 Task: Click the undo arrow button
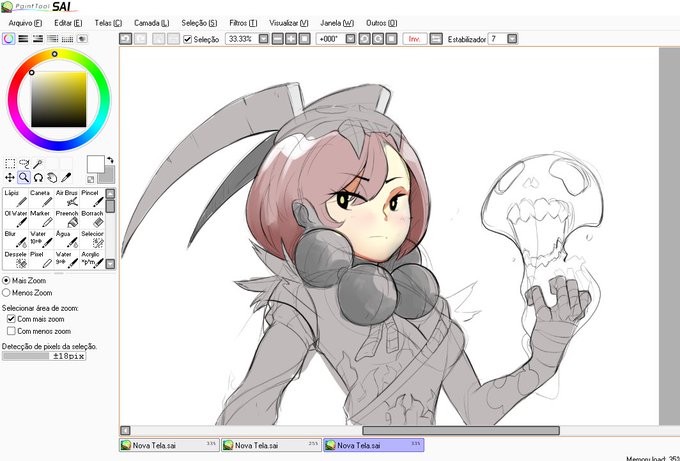[x=125, y=39]
